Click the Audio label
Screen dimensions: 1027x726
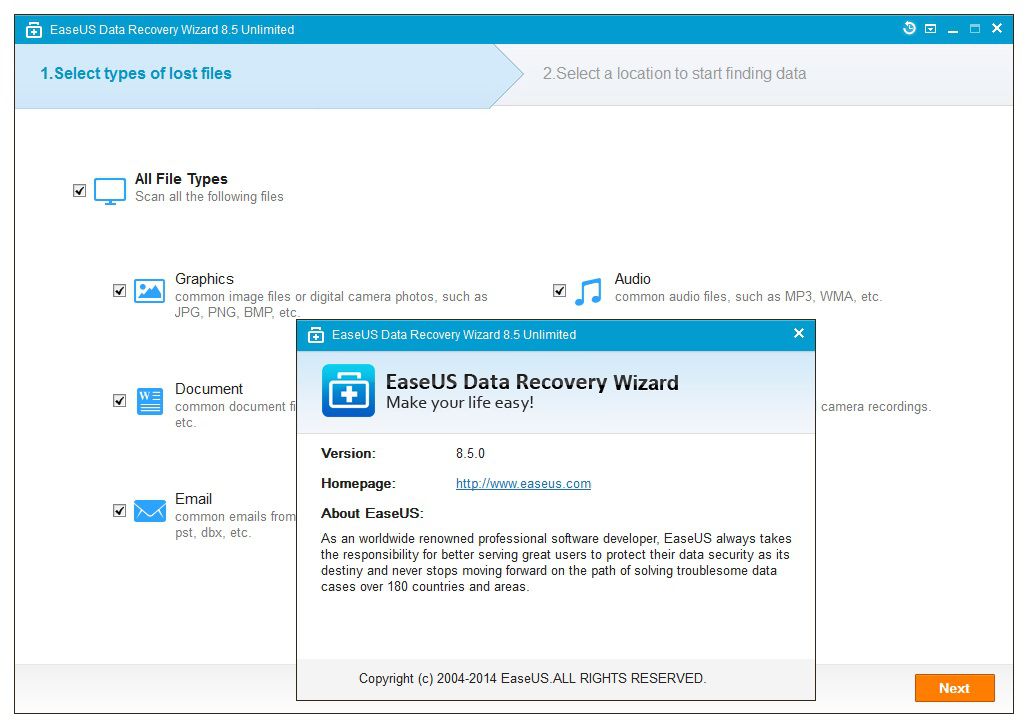click(633, 279)
